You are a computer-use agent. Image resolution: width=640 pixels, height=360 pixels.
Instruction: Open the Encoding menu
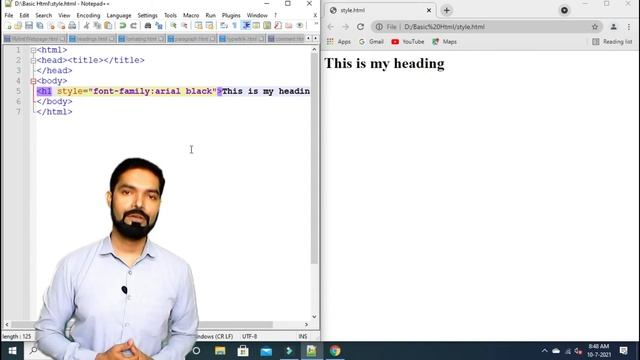point(88,16)
